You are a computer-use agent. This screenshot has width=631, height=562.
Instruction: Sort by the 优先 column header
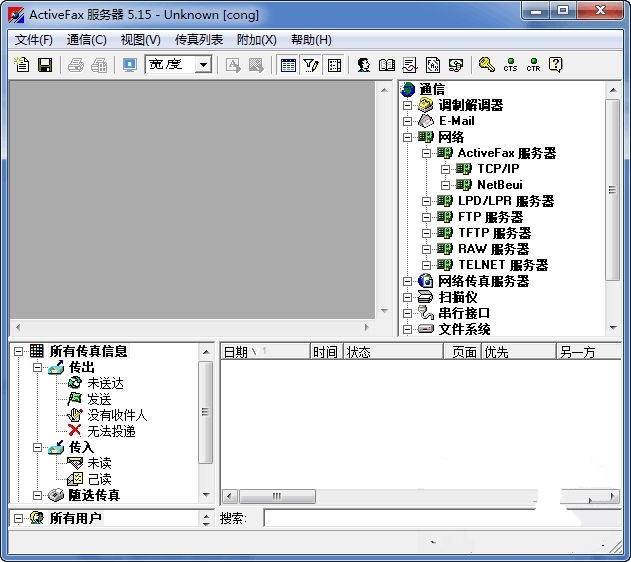tap(518, 352)
